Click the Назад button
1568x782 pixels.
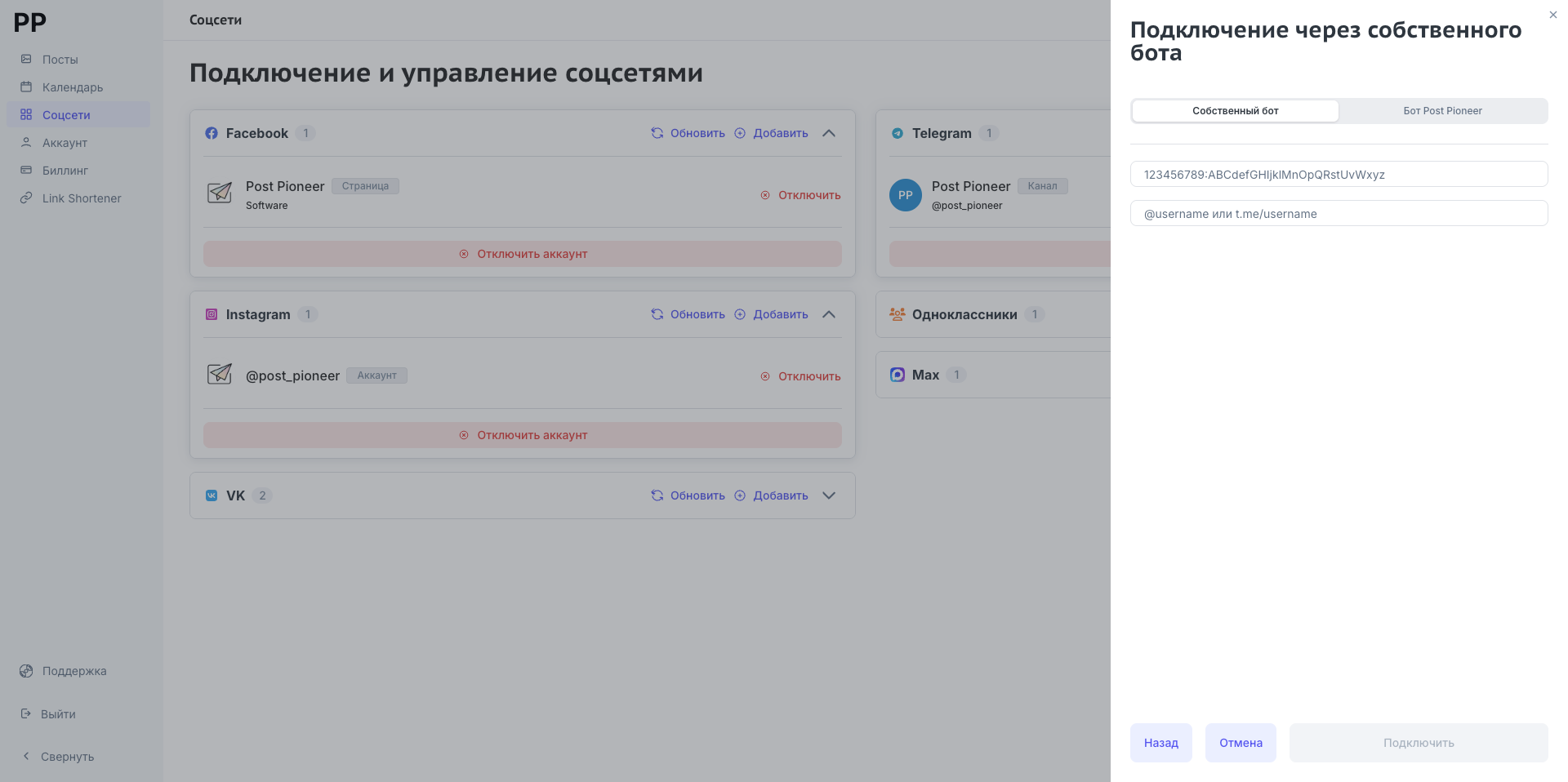pos(1160,743)
